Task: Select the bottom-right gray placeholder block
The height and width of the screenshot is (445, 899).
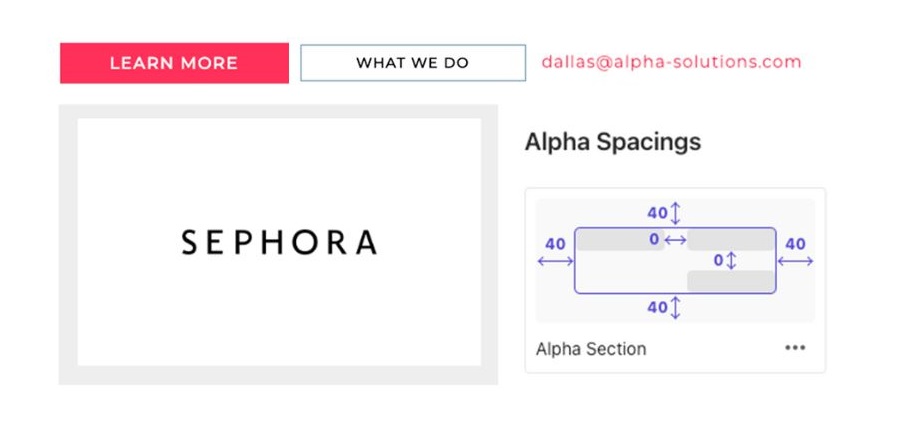Action: tap(731, 282)
